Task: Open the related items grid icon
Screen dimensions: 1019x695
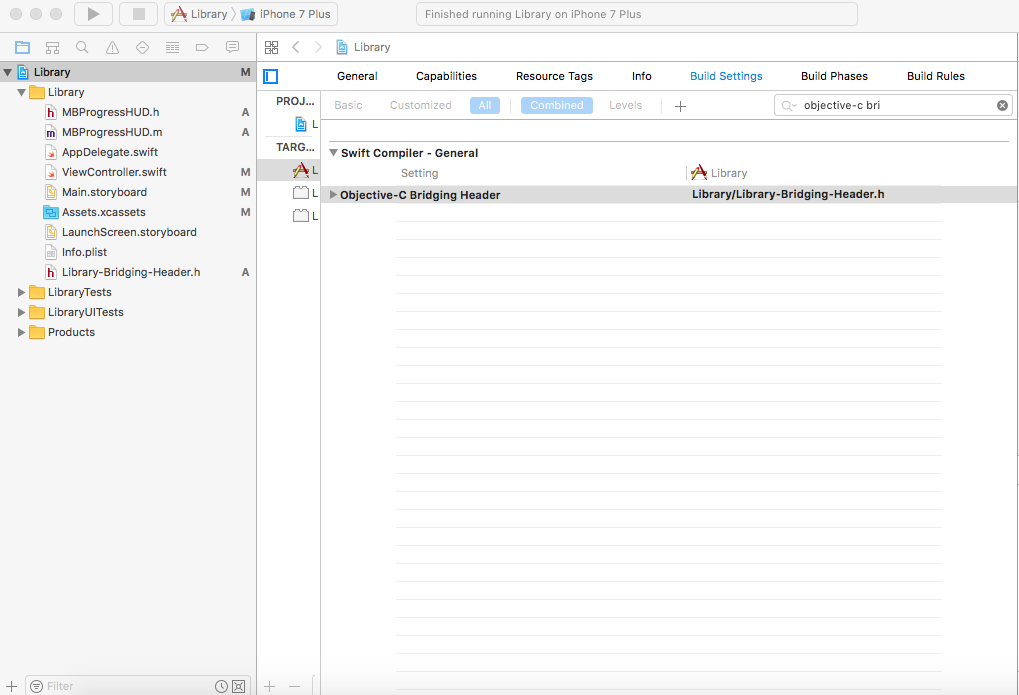Action: (x=271, y=46)
